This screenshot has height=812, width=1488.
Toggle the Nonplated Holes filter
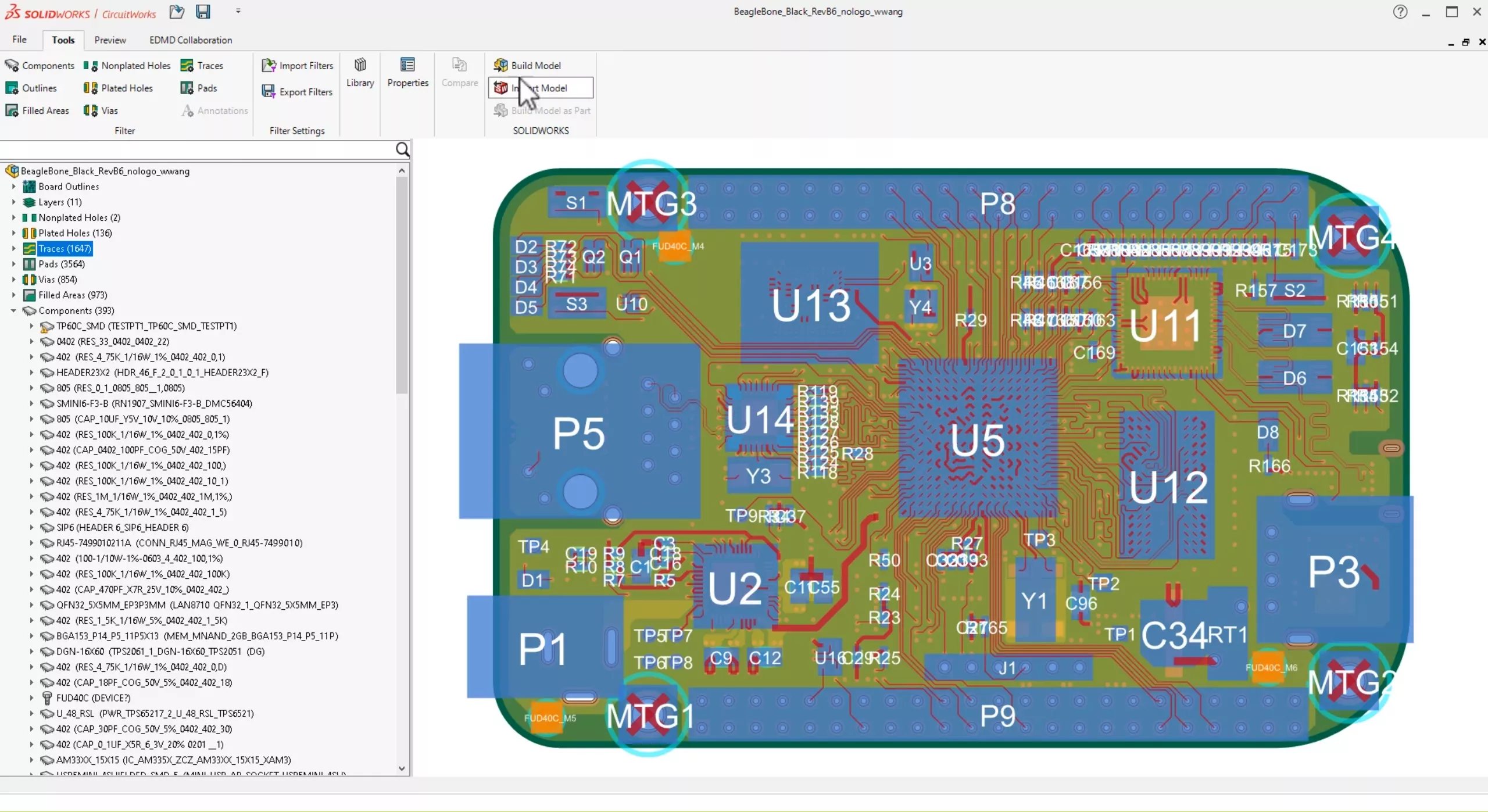(127, 66)
